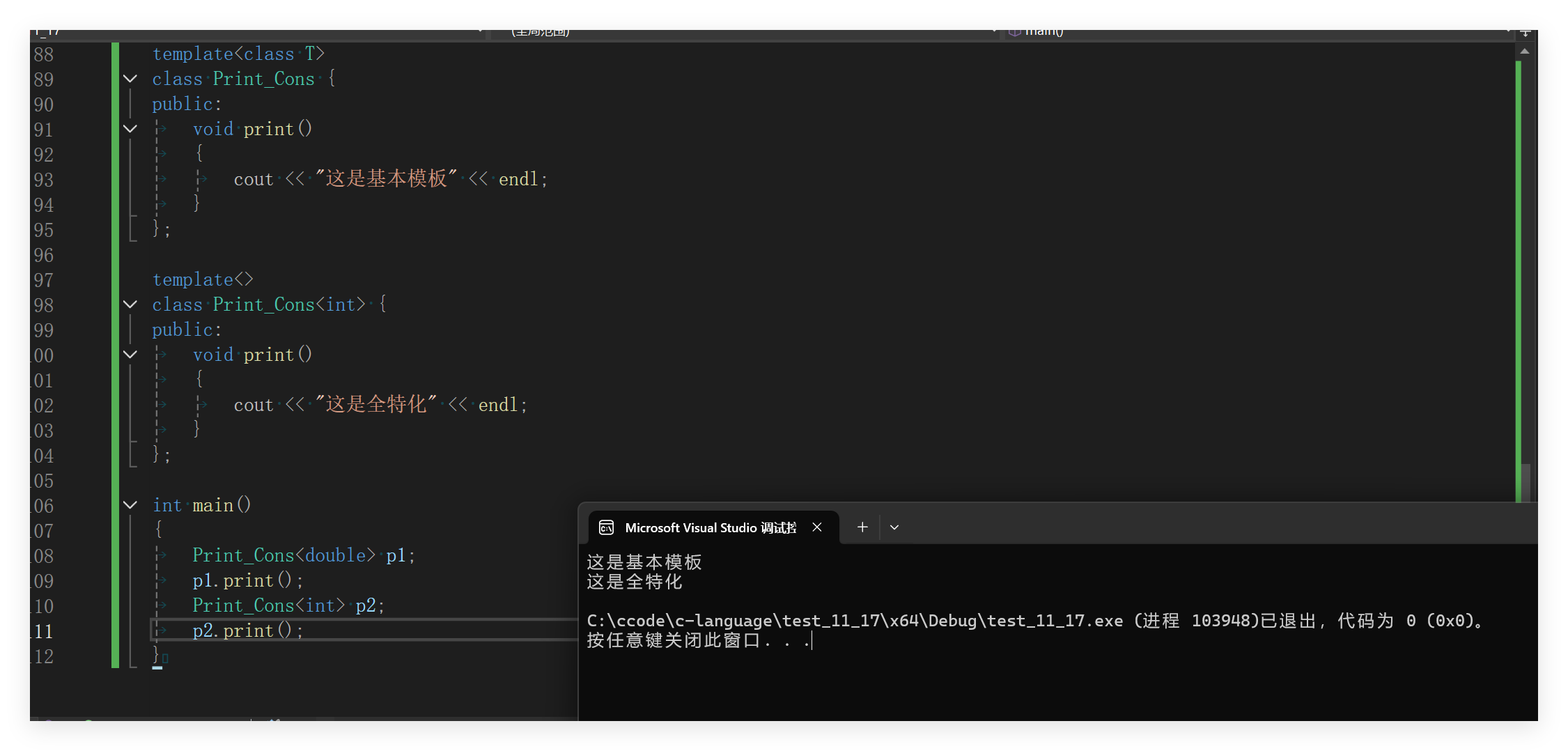This screenshot has height=751, width=1568.
Task: Click on the "这是基本模板" string literal
Action: (386, 178)
